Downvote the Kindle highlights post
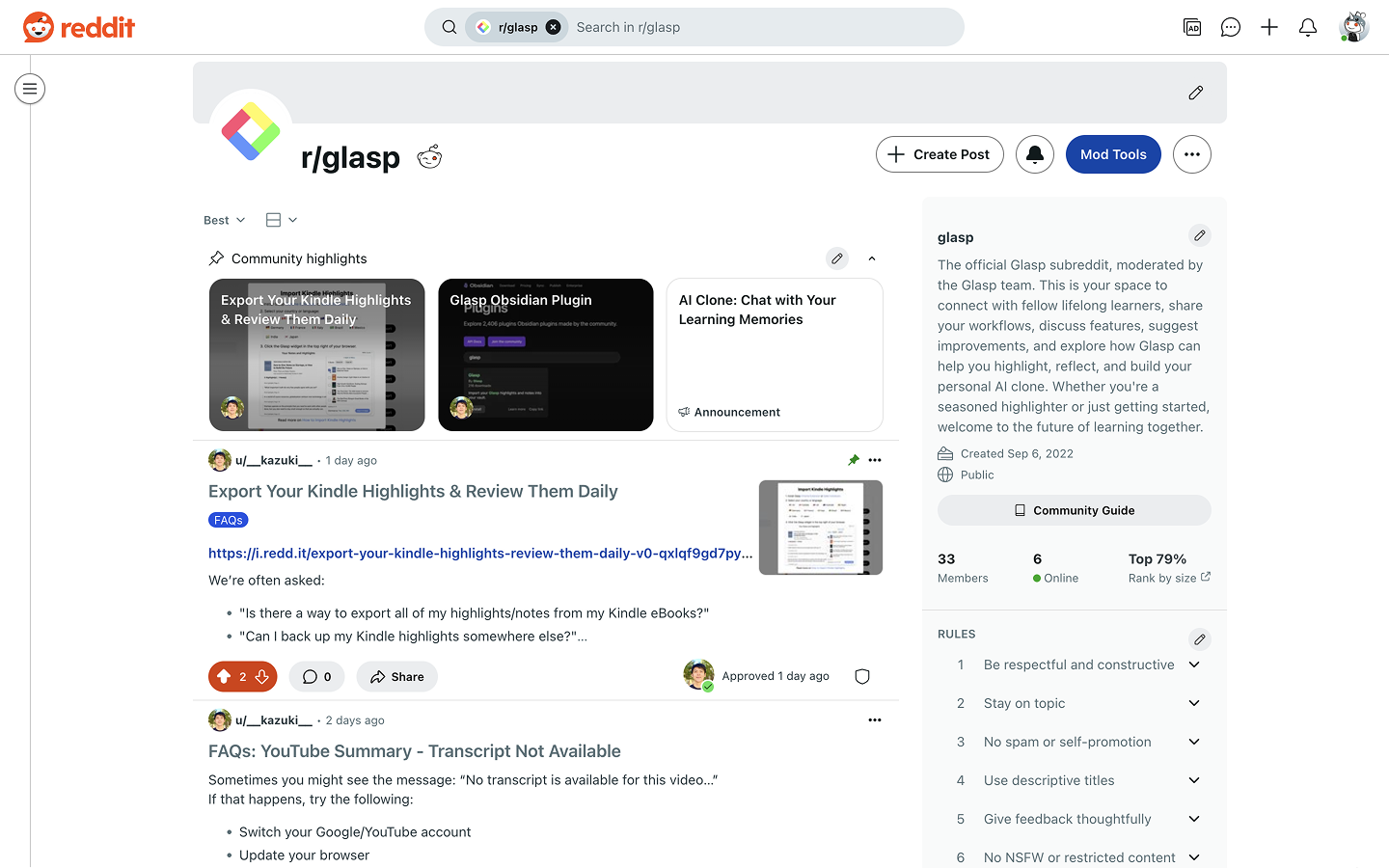The image size is (1389, 868). click(262, 677)
